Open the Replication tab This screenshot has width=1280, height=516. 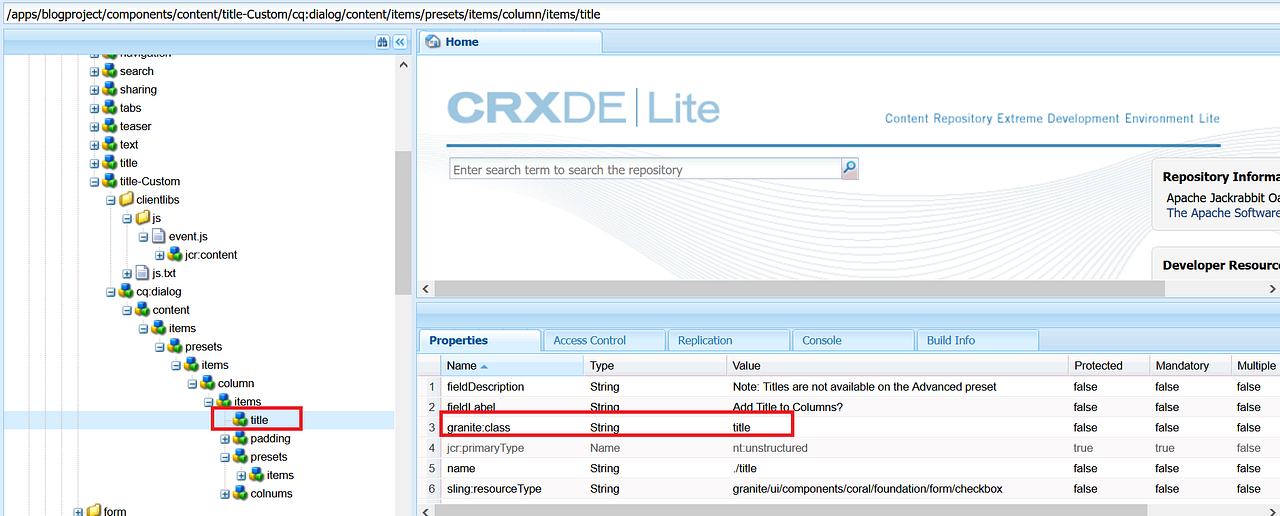point(728,340)
